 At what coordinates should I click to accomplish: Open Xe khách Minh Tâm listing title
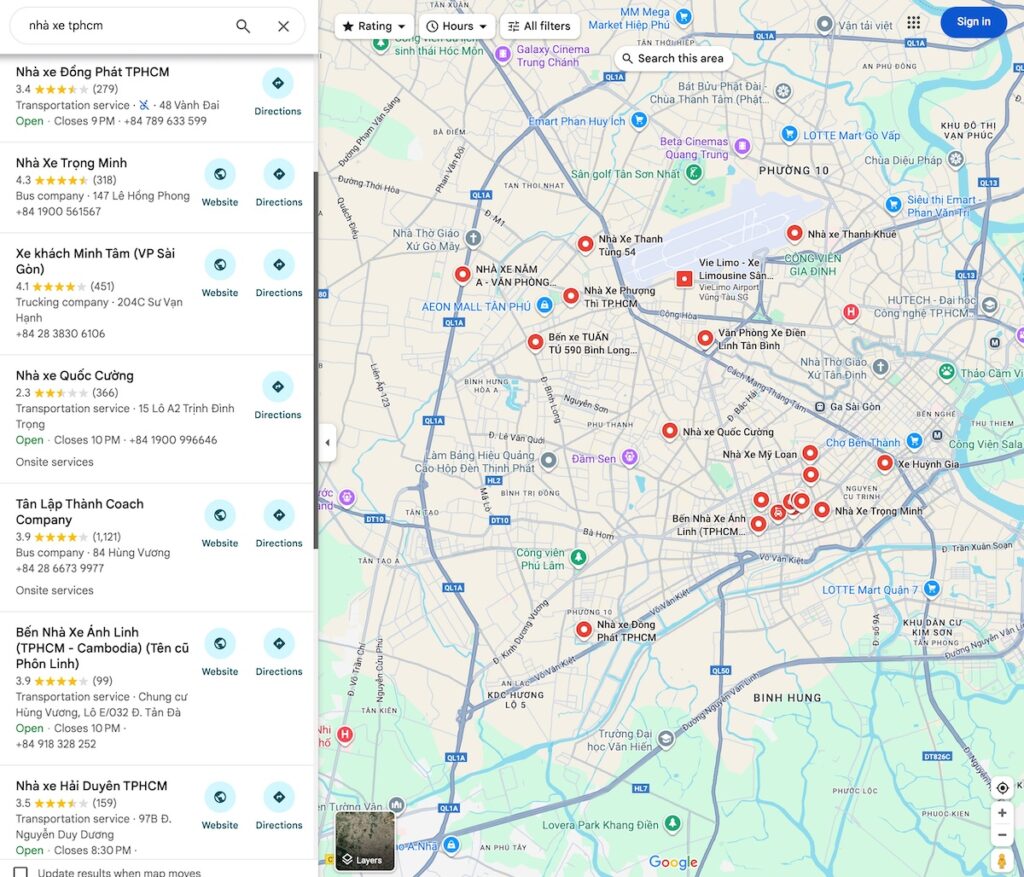tap(95, 261)
